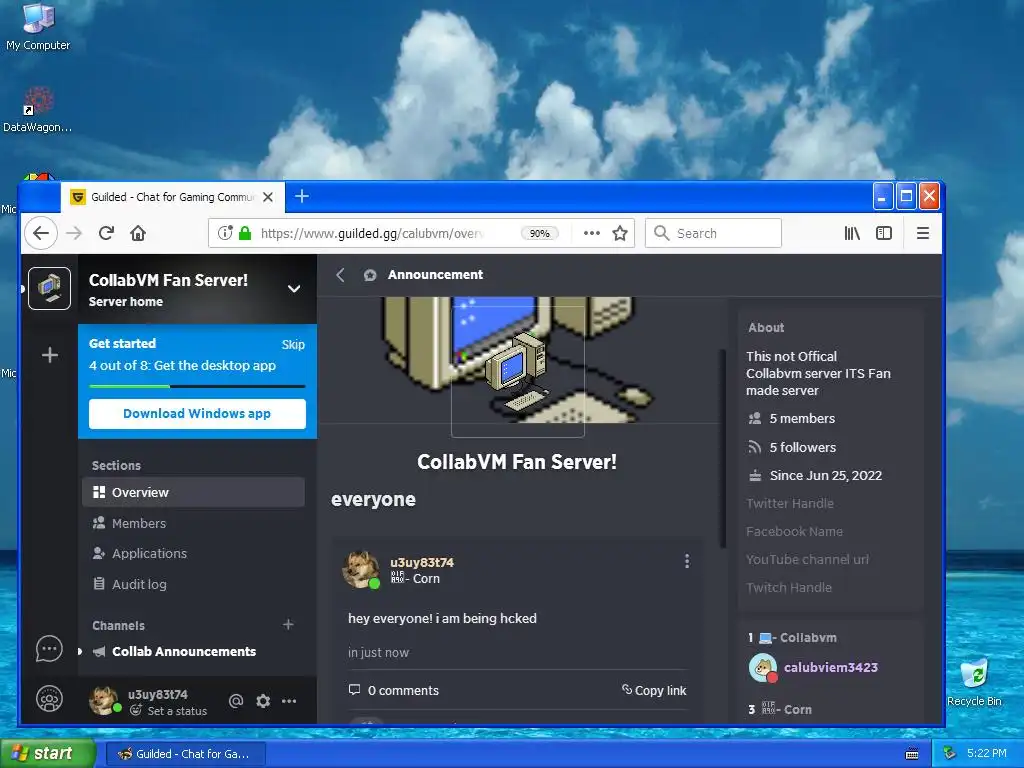The image size is (1024, 768).
Task: Open DataWagon desktop shortcut
Action: point(37,110)
